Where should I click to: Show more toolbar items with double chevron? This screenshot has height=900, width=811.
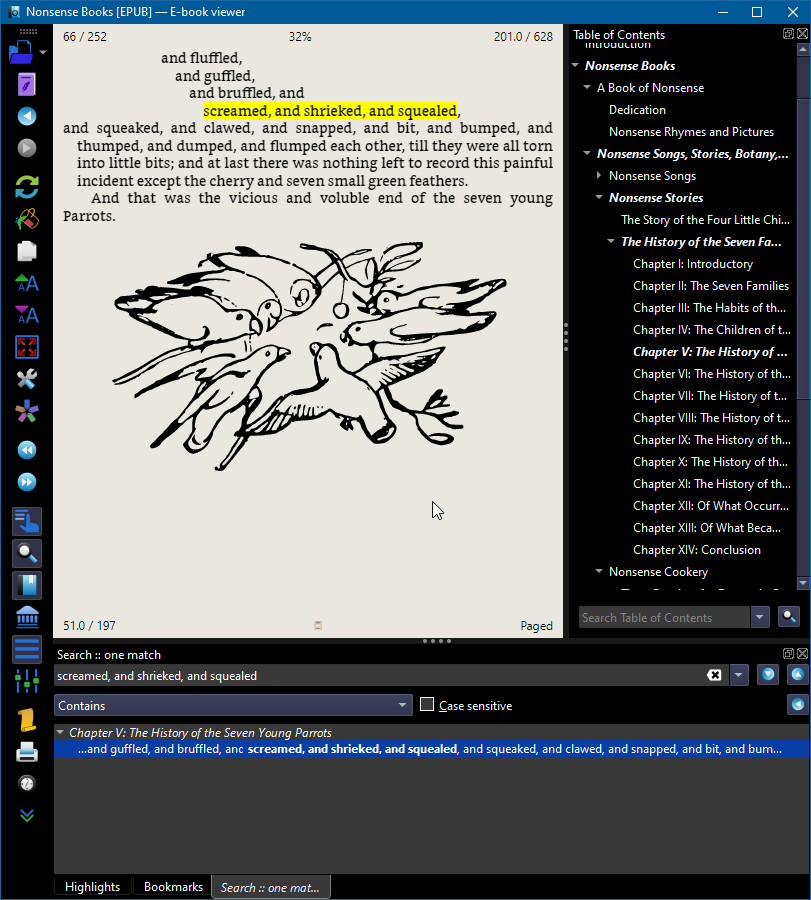[26, 816]
